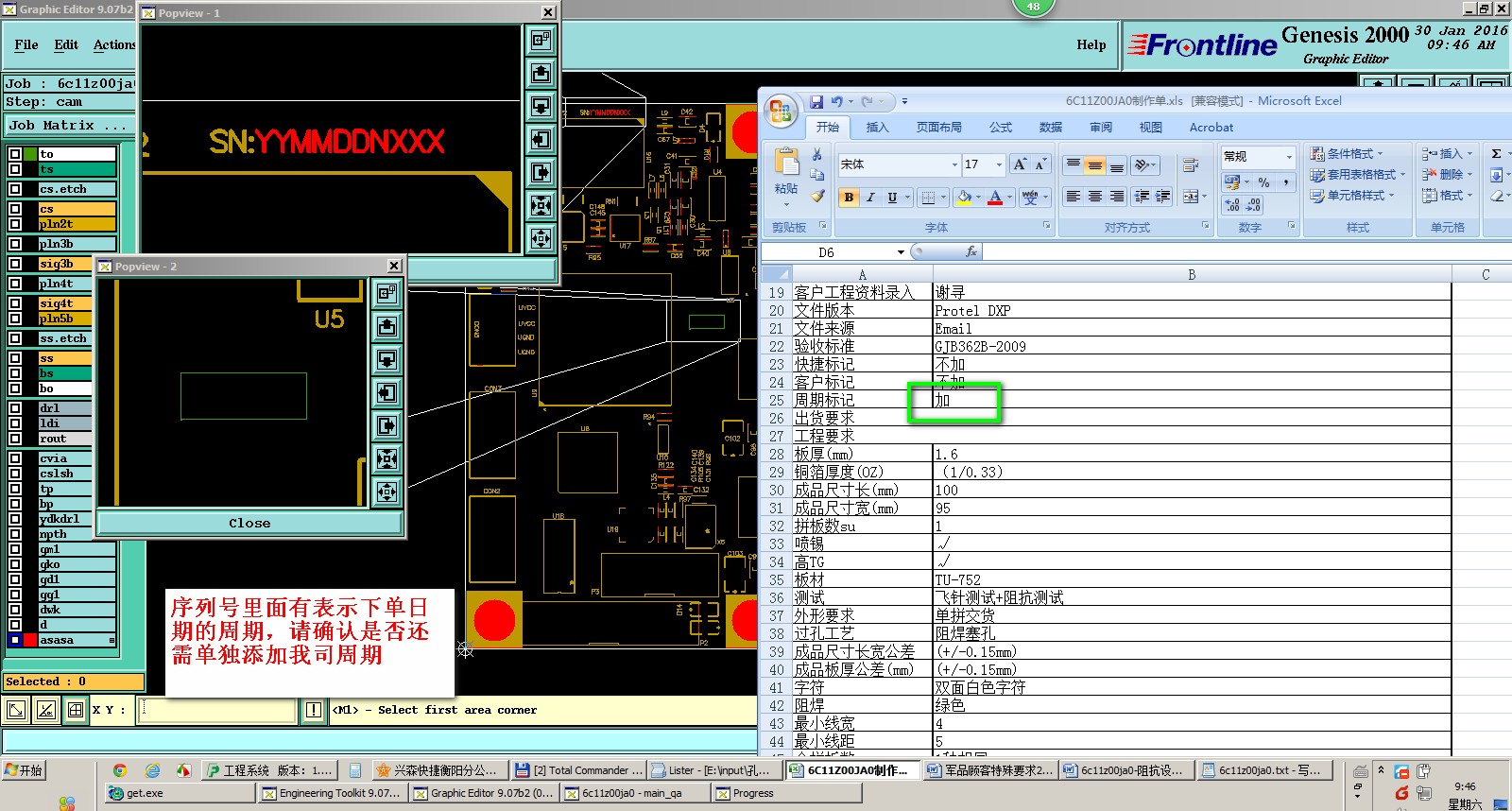Toggle the 'asasa' layer checkbox
The image size is (1512, 811).
point(15,640)
